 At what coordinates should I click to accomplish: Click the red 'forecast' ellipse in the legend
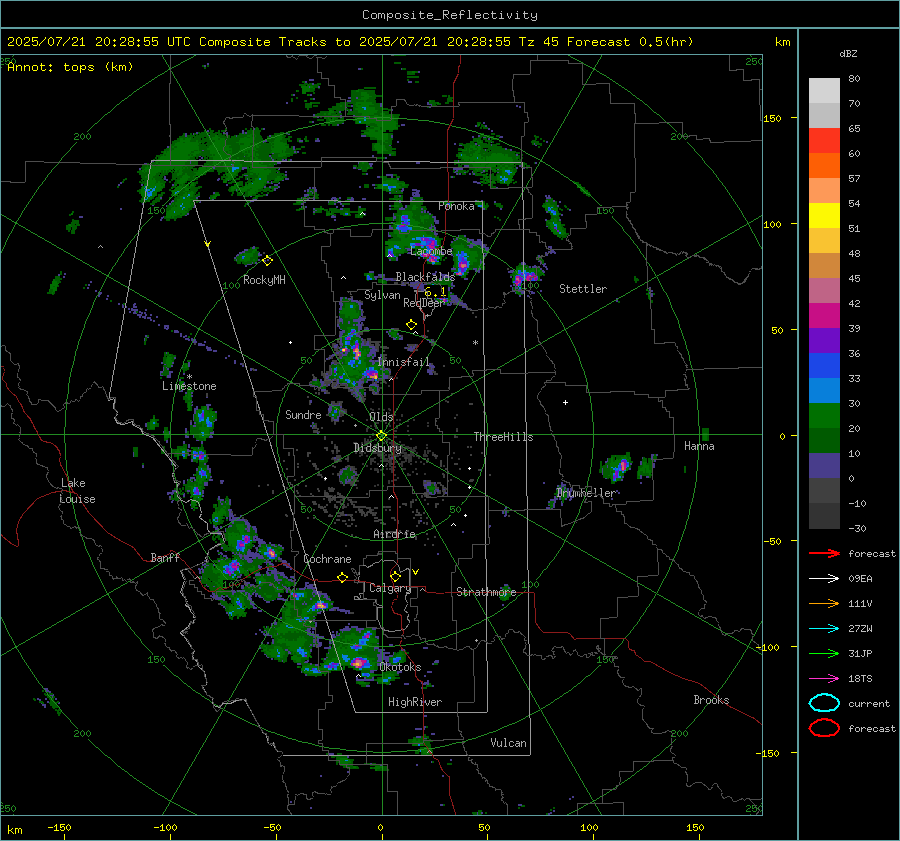[x=824, y=728]
